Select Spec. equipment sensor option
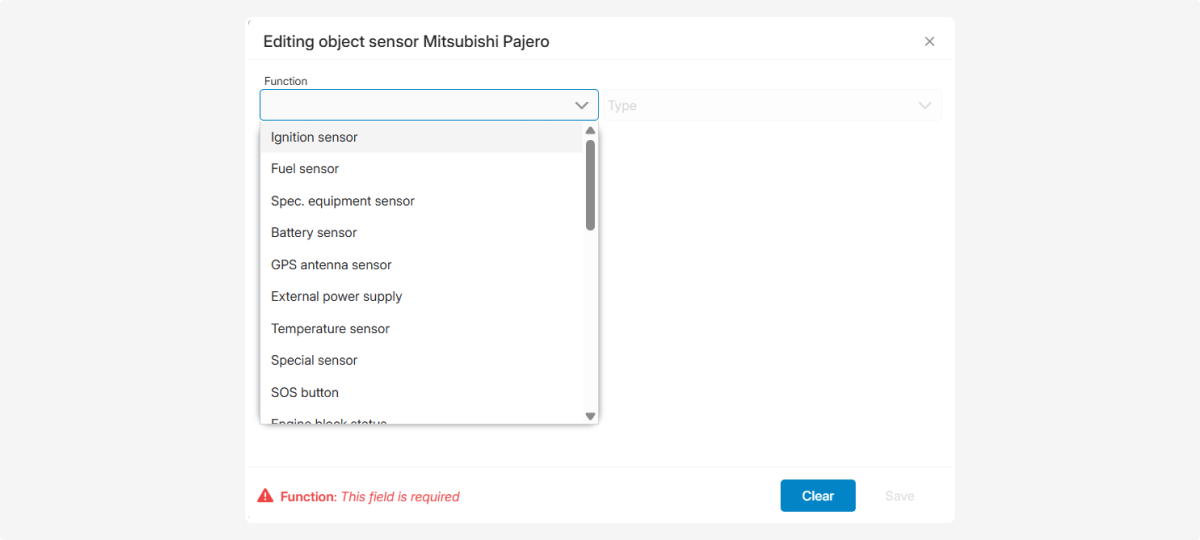This screenshot has width=1200, height=540. tap(342, 201)
